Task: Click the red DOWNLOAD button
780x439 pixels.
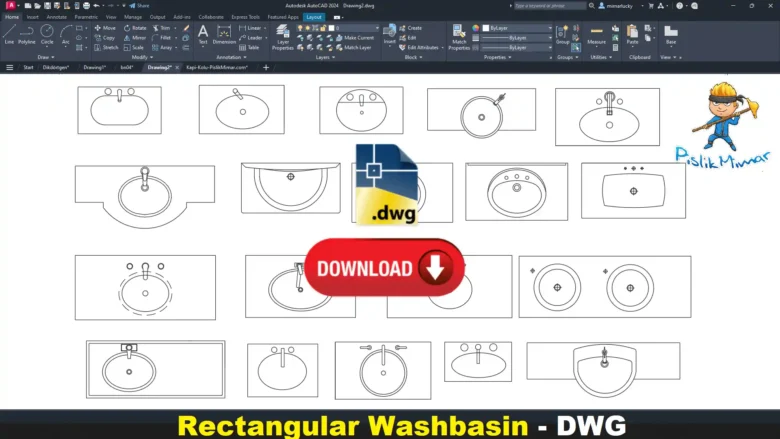Action: [x=385, y=268]
